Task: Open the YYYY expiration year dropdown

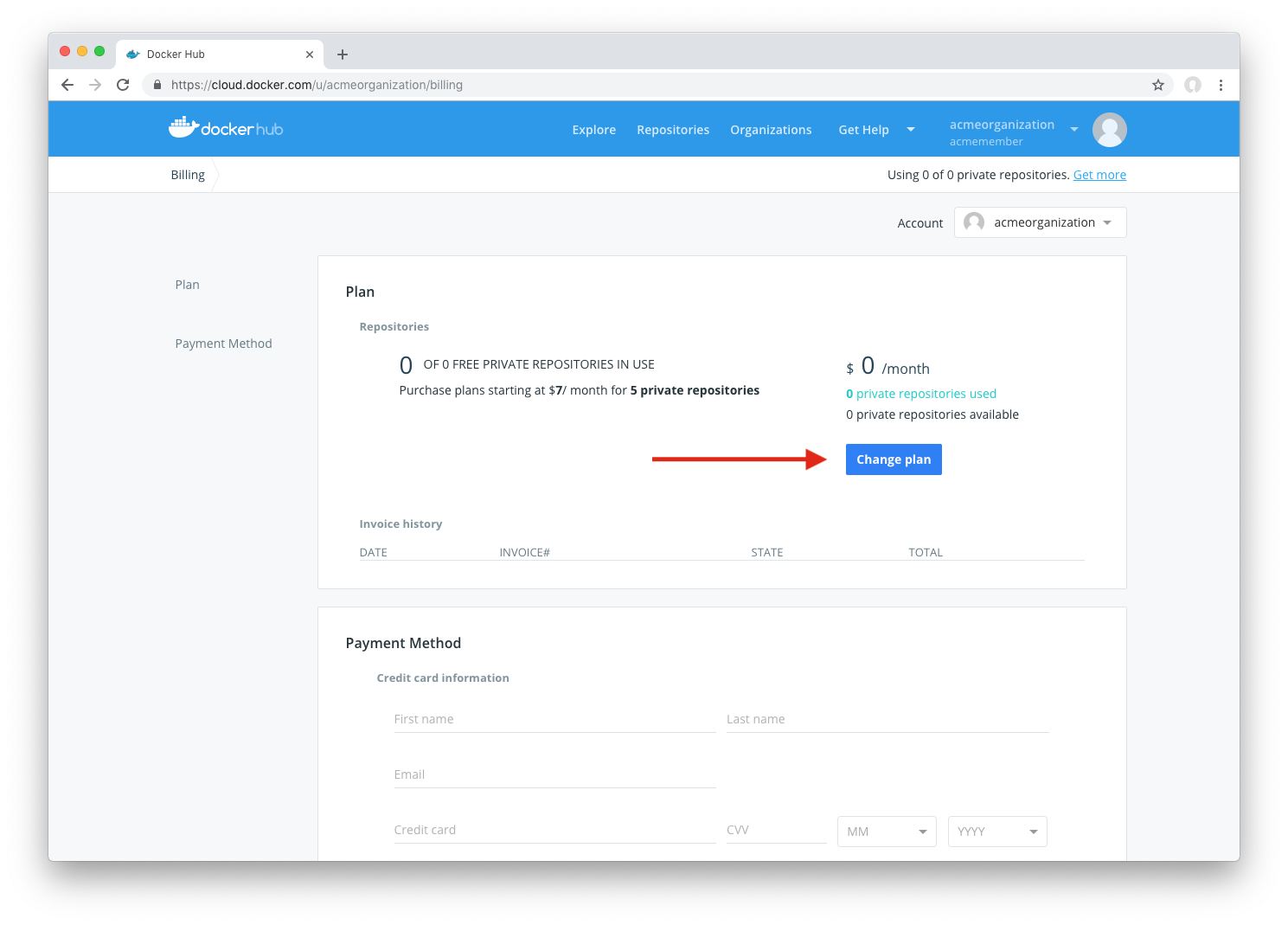Action: 997,832
